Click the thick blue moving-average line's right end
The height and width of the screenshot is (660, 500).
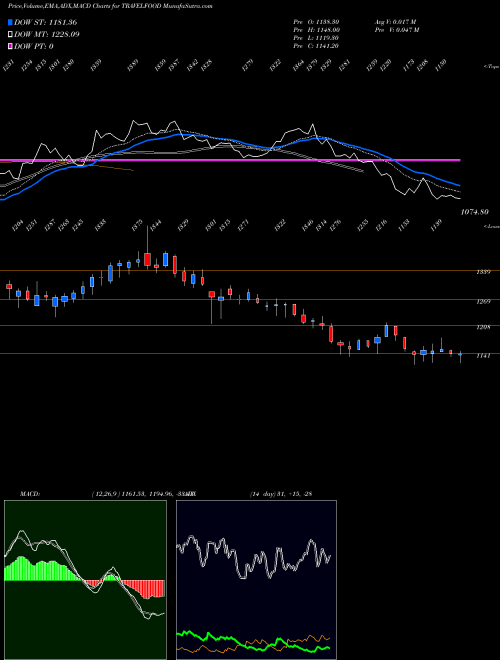pyautogui.click(x=458, y=185)
